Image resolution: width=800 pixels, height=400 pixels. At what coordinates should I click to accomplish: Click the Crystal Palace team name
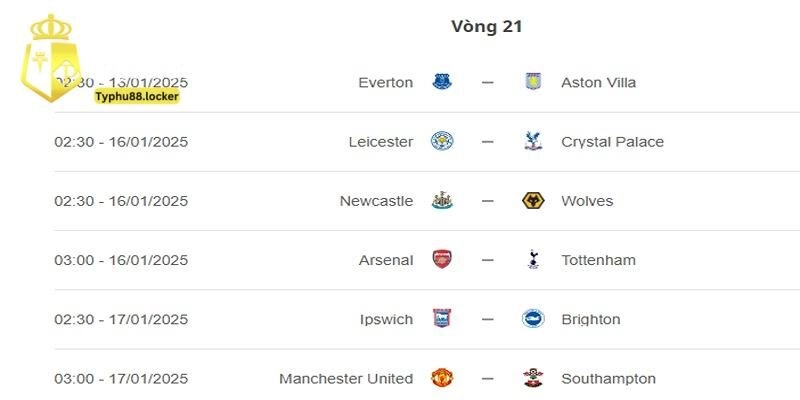click(x=613, y=141)
